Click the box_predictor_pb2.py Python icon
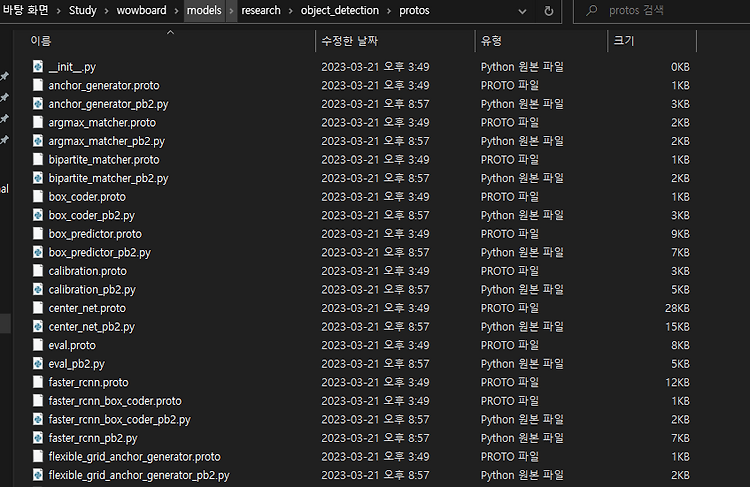Image resolution: width=750 pixels, height=487 pixels. 38,252
